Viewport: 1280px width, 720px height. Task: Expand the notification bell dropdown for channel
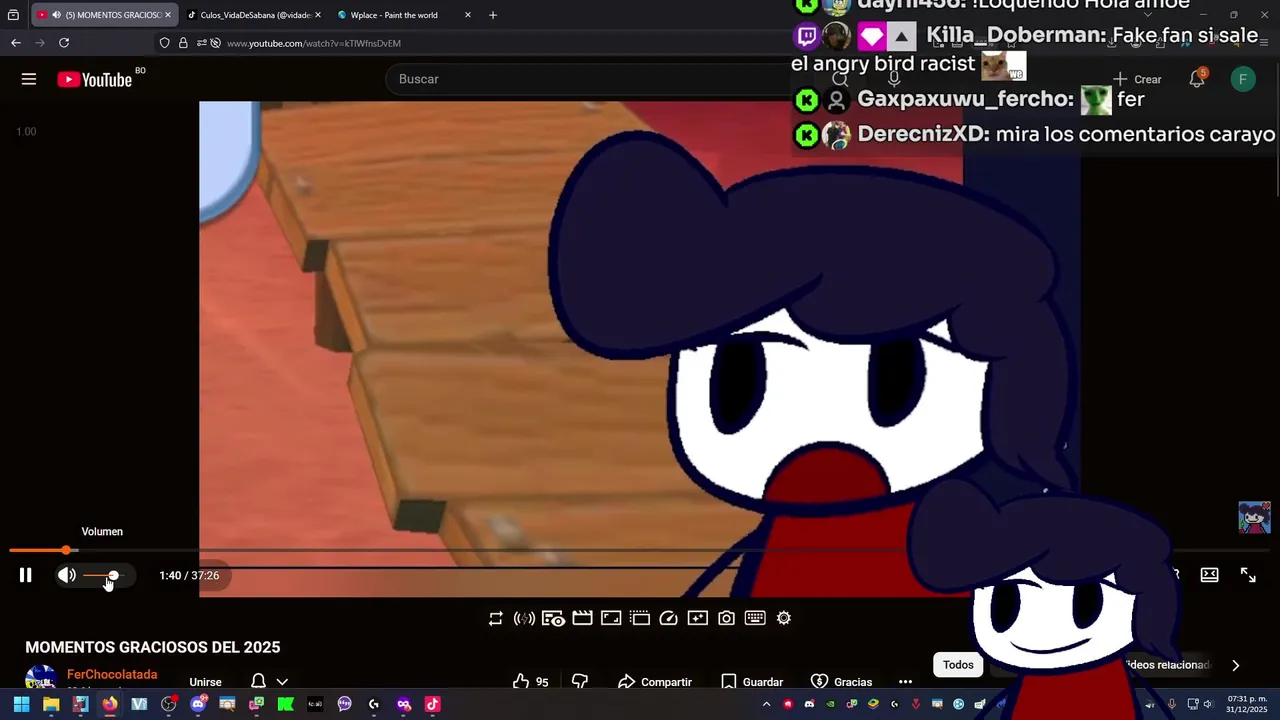tap(282, 682)
